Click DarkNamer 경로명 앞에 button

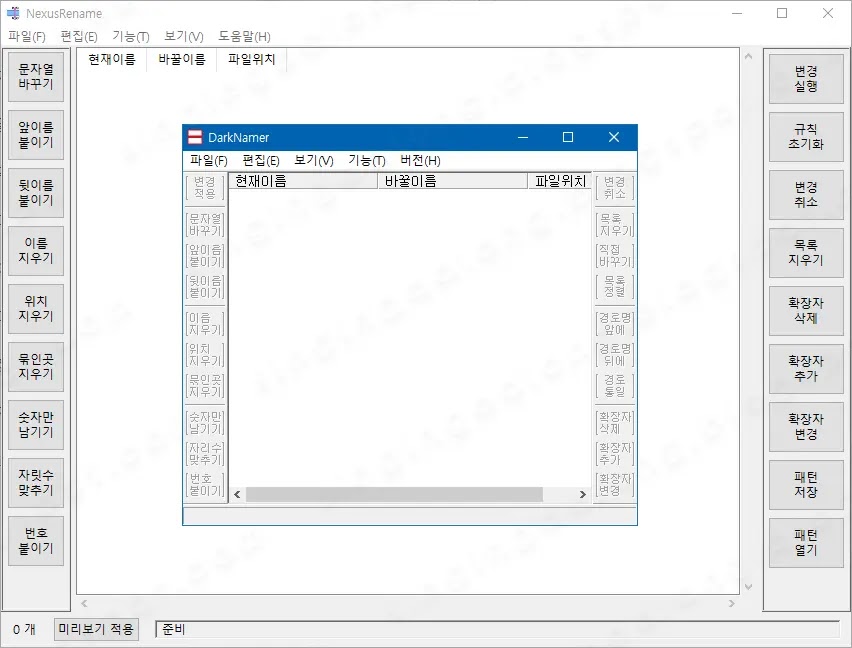(615, 324)
